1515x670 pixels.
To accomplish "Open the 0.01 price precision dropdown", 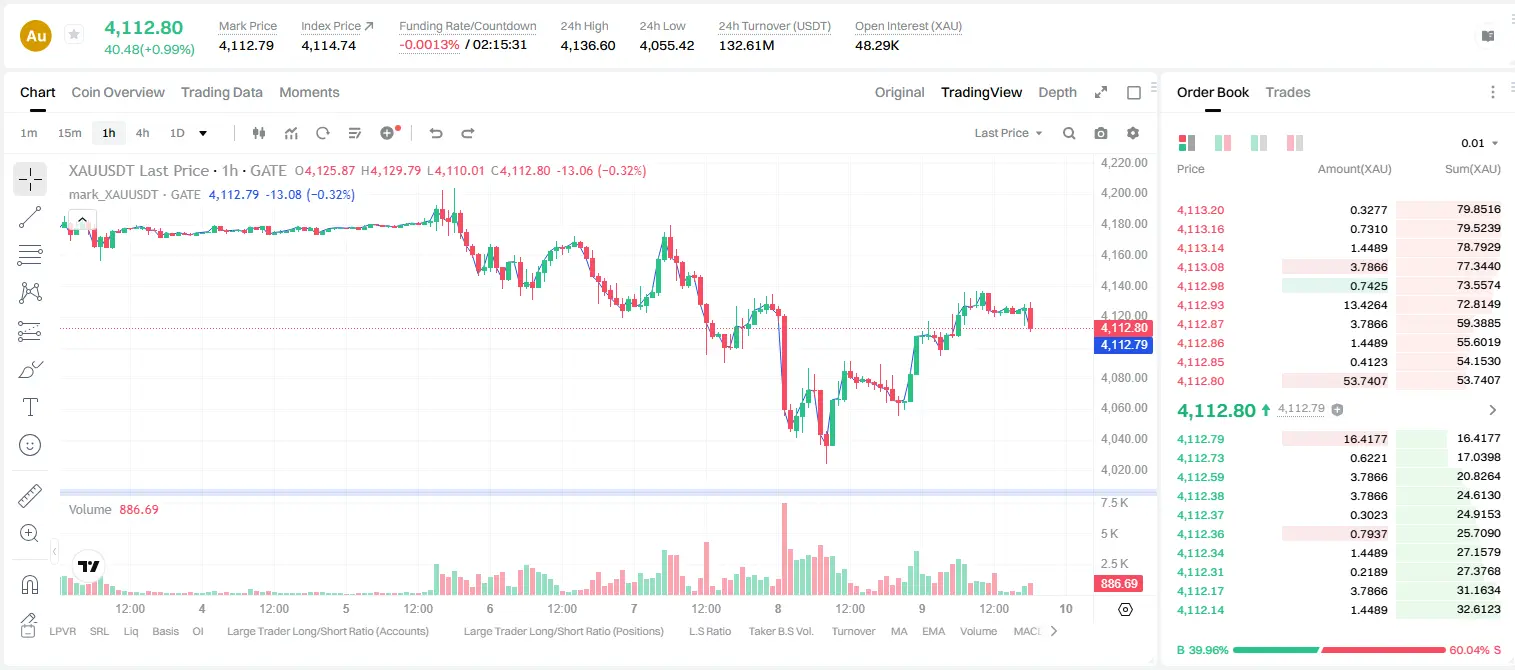I will pyautogui.click(x=1479, y=143).
